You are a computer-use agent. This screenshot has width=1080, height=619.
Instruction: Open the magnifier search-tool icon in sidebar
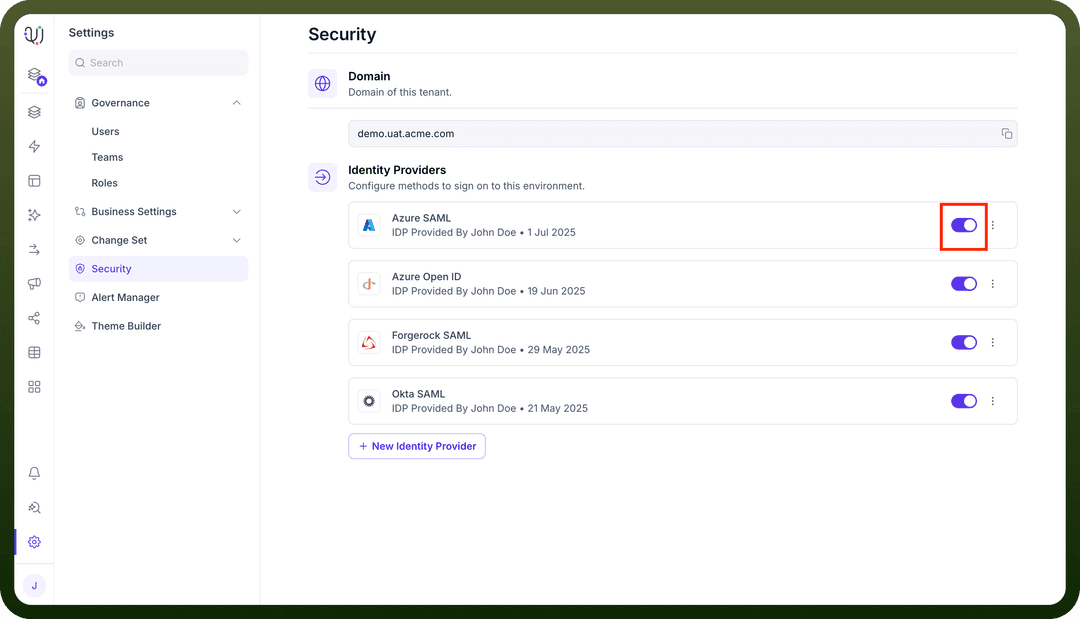pyautogui.click(x=34, y=507)
